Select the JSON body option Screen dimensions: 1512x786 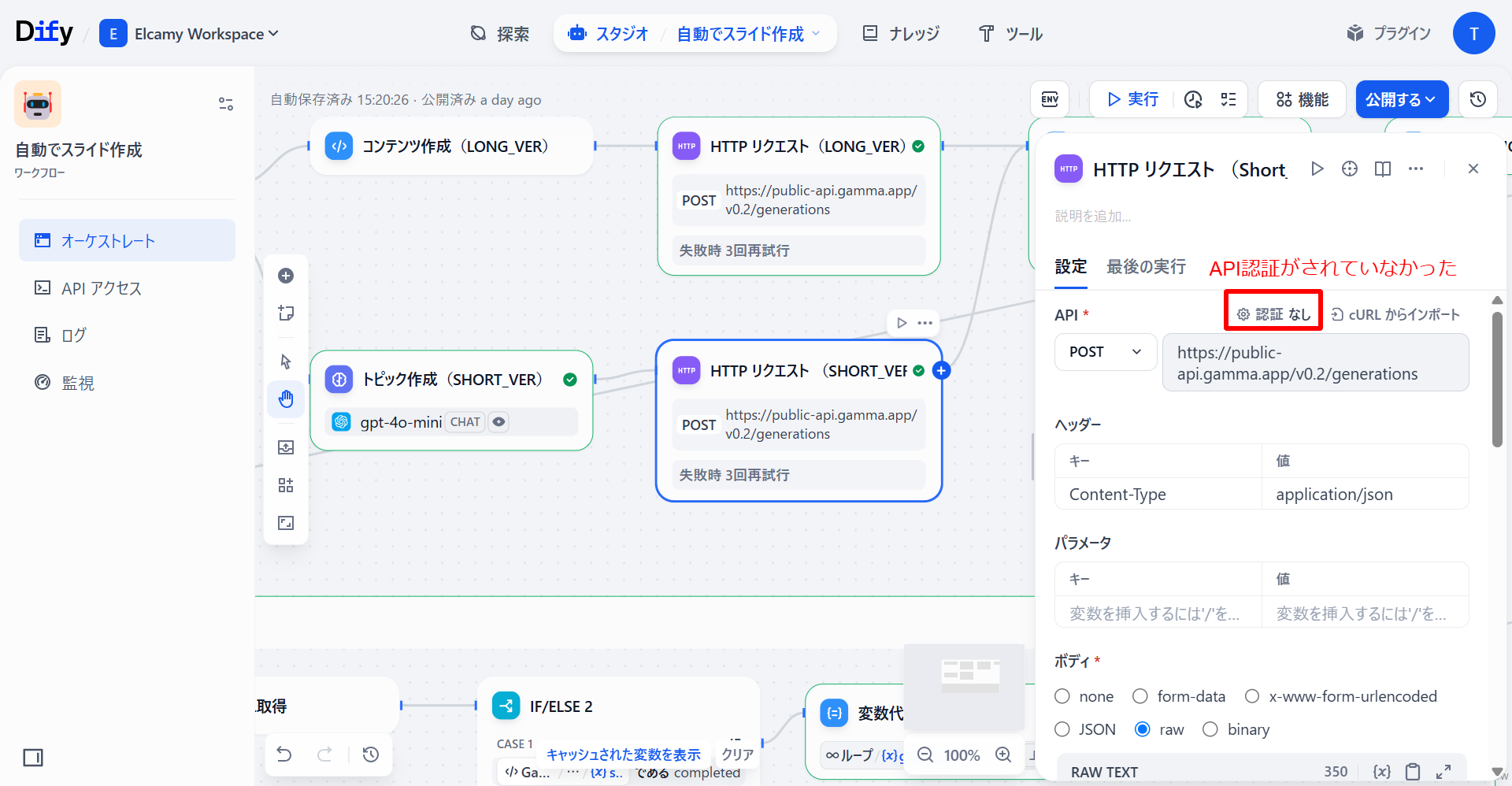click(x=1062, y=729)
